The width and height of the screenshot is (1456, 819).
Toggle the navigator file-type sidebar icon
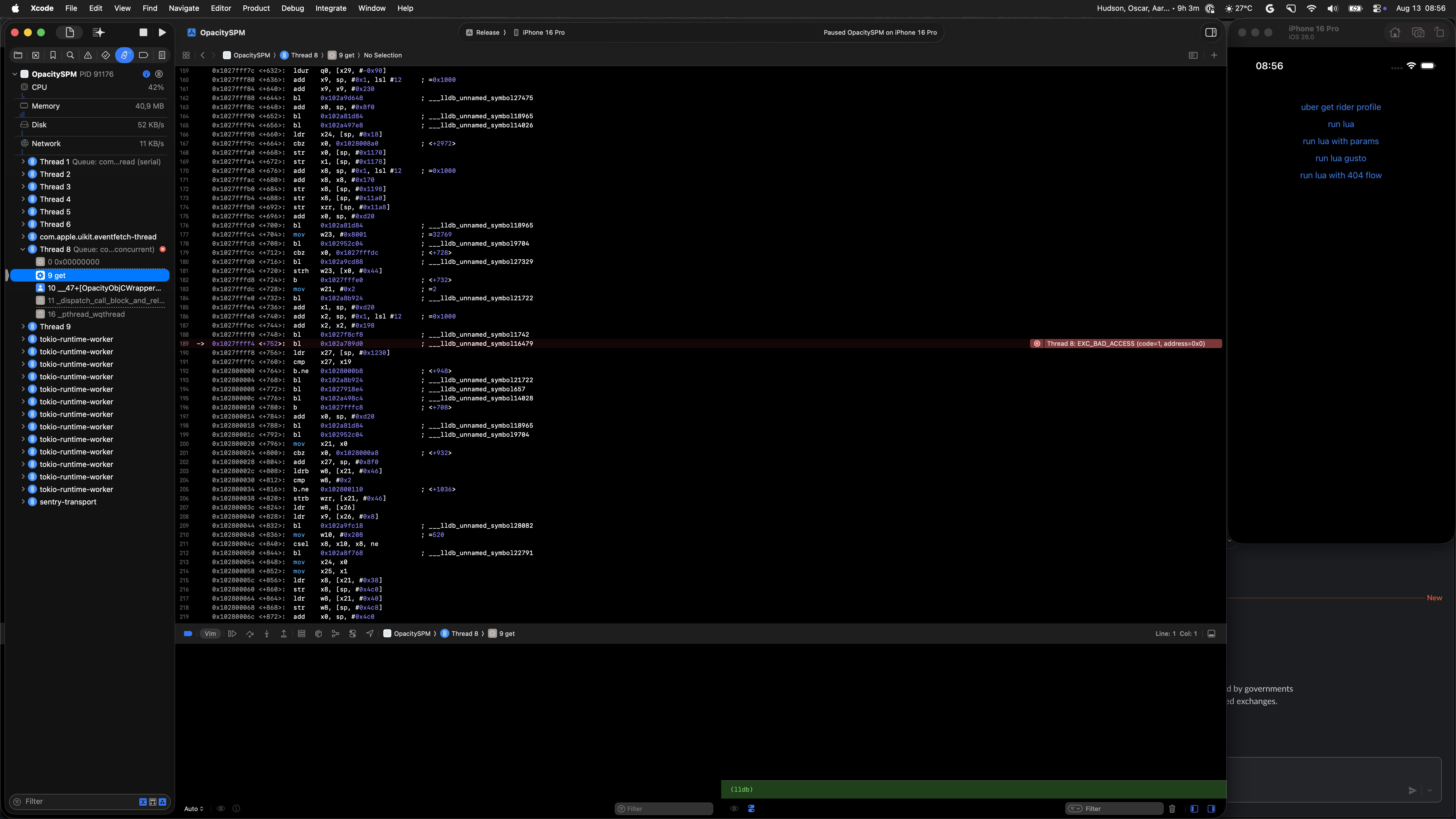point(69,32)
